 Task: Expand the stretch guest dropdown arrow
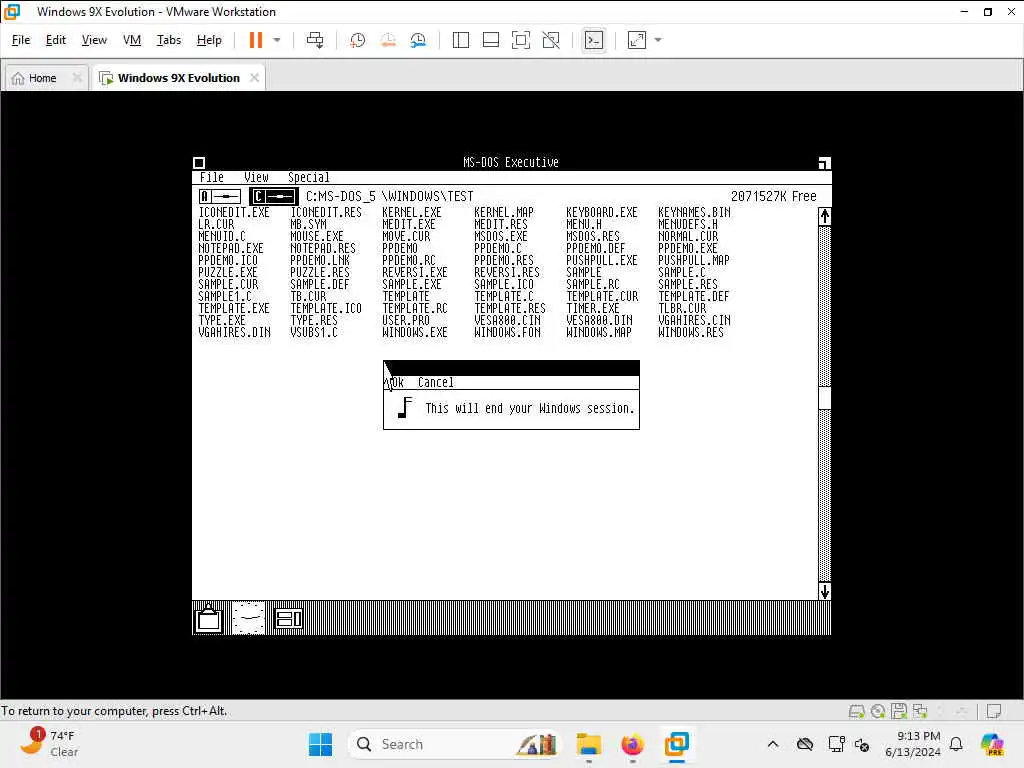pos(658,40)
